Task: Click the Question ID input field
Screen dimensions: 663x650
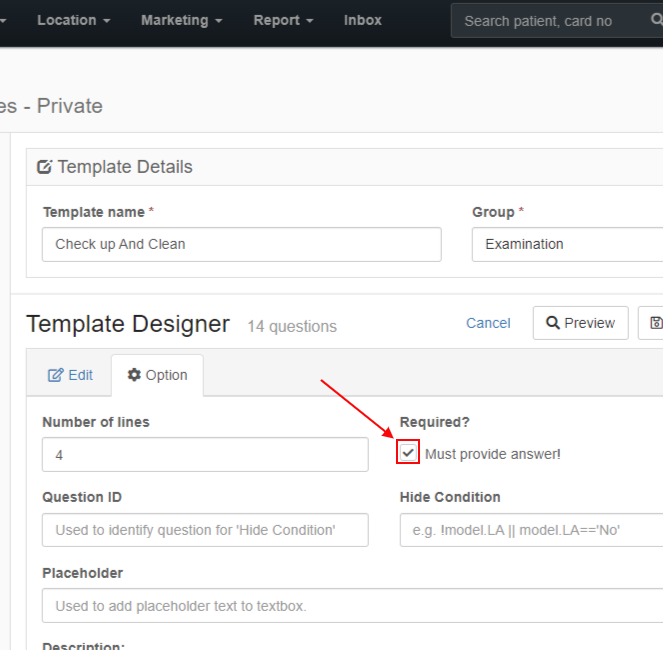Action: click(205, 530)
